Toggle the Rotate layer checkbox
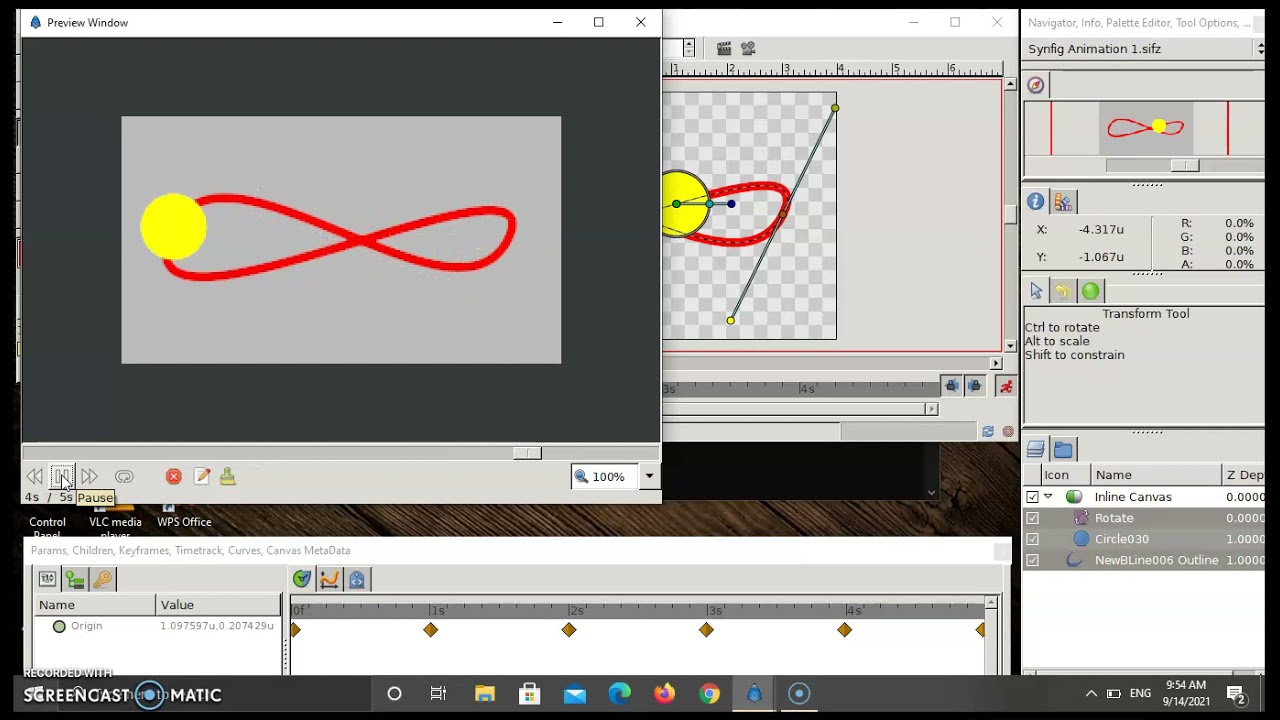This screenshot has width=1280, height=720. tap(1032, 518)
